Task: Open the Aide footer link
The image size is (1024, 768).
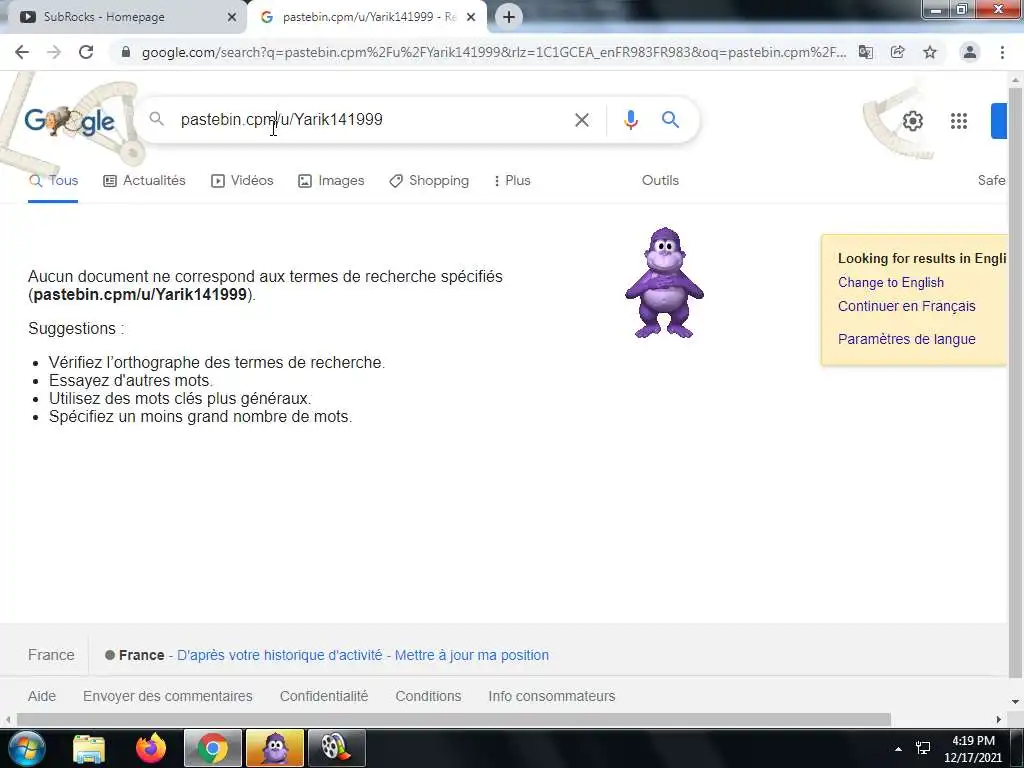Action: (x=42, y=696)
